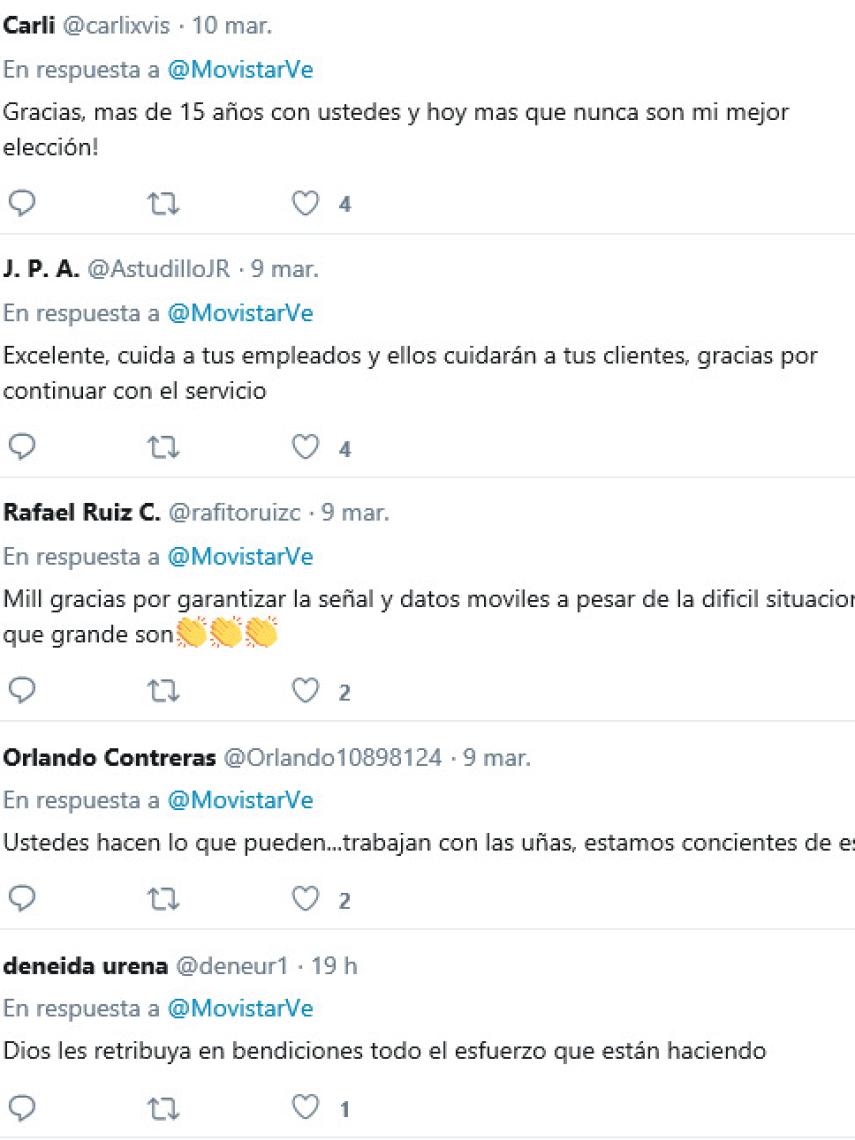Like Rafael Ruiz C.'s clapping tweet
Image resolution: width=855 pixels, height=1140 pixels.
pos(305,691)
